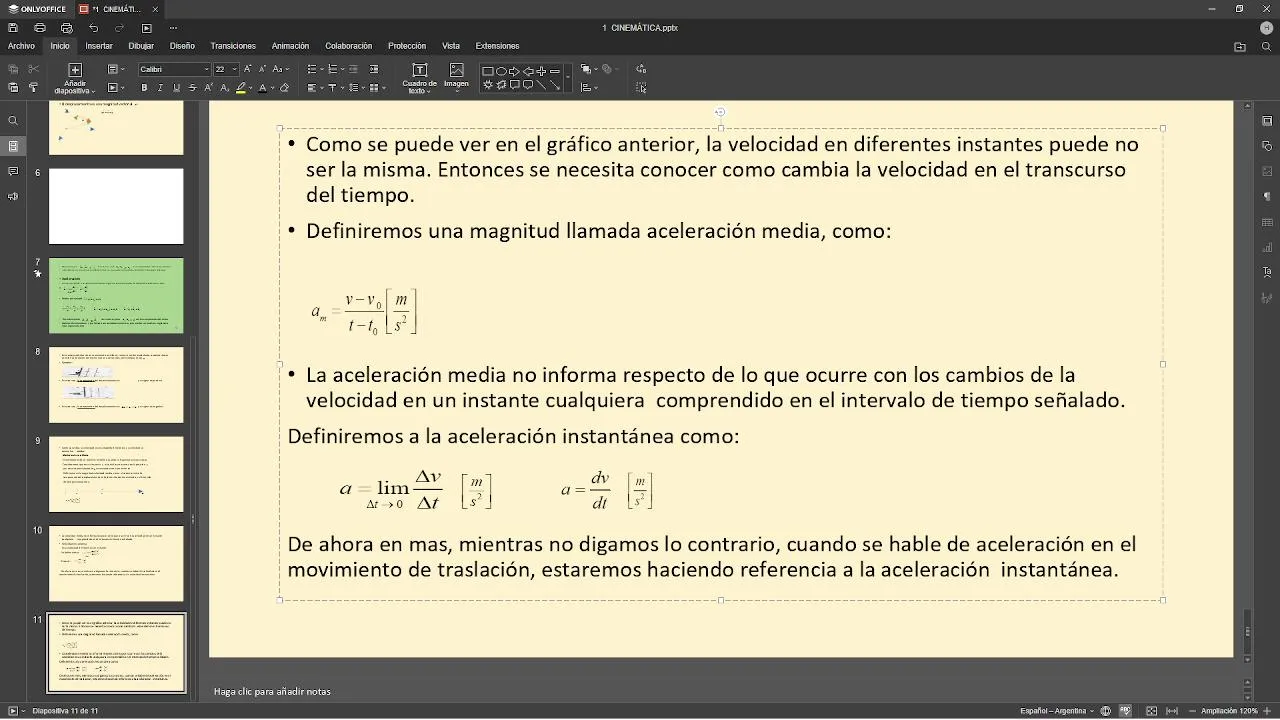Select the green slide 7 thumbnail
Screen dimensions: 1280x720
(x=116, y=296)
